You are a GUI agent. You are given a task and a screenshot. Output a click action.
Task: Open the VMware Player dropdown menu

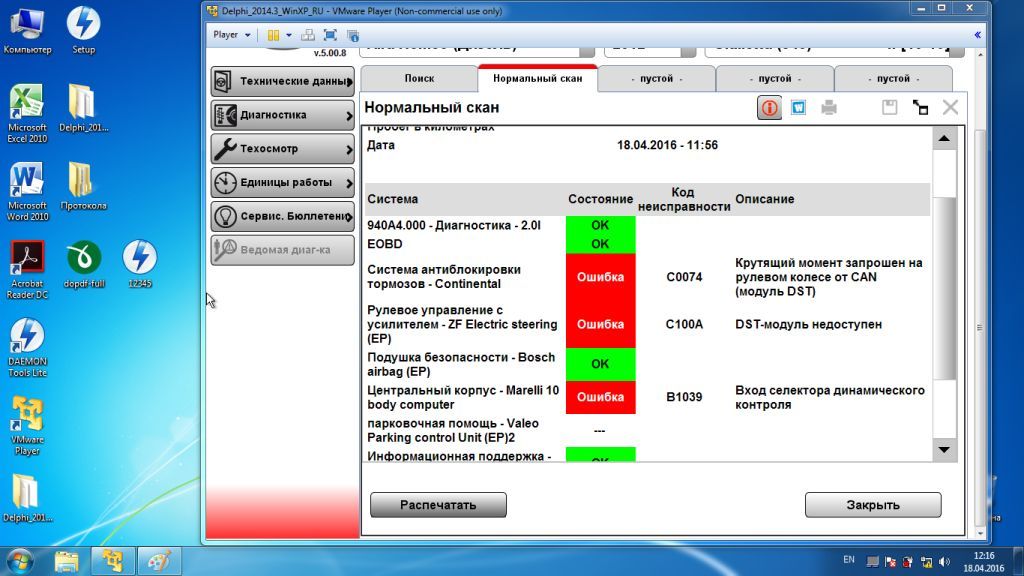point(232,35)
